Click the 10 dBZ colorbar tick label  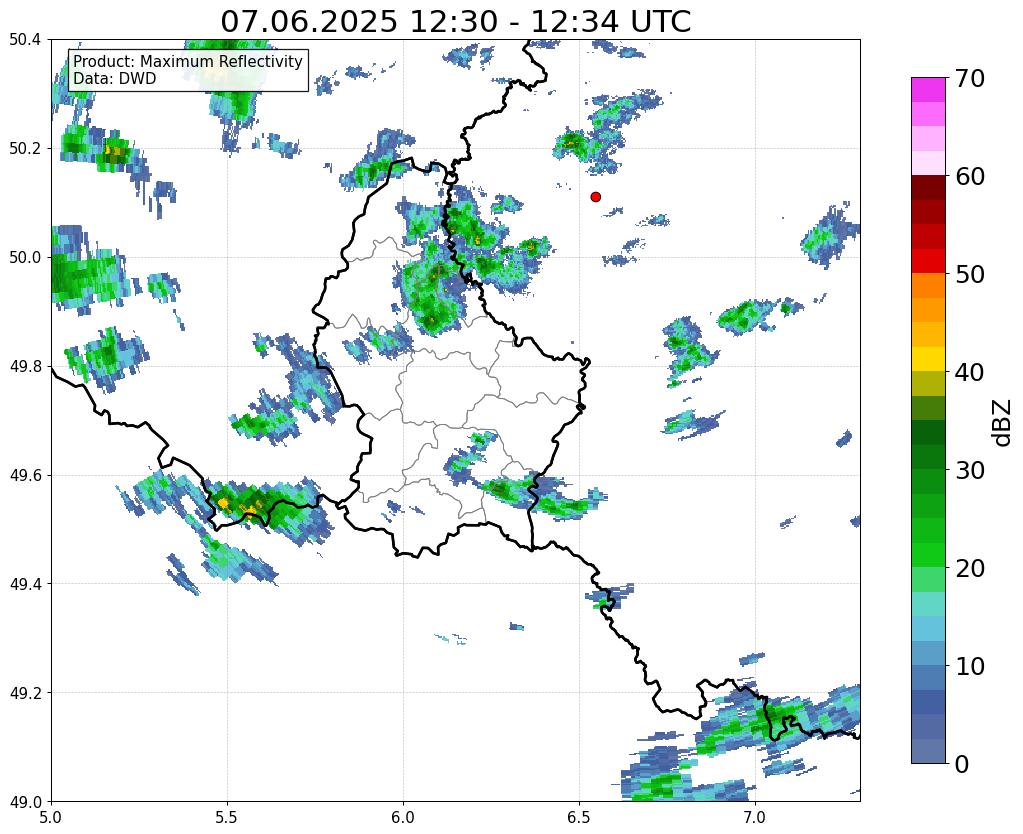pyautogui.click(x=968, y=666)
